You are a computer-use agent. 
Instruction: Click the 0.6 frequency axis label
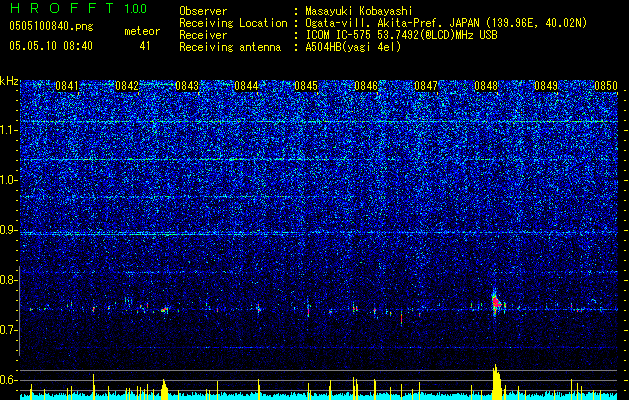pos(9,380)
